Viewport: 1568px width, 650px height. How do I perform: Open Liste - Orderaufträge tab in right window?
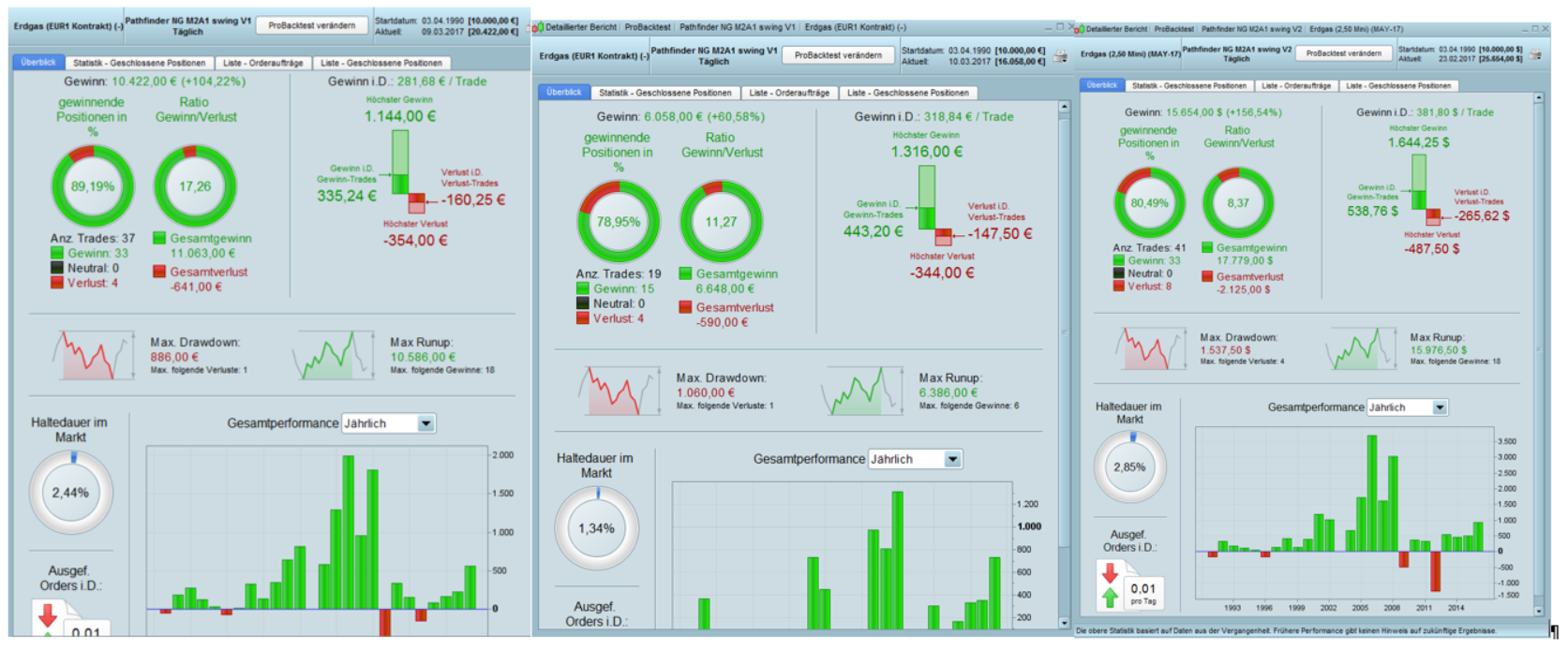pyautogui.click(x=1295, y=85)
